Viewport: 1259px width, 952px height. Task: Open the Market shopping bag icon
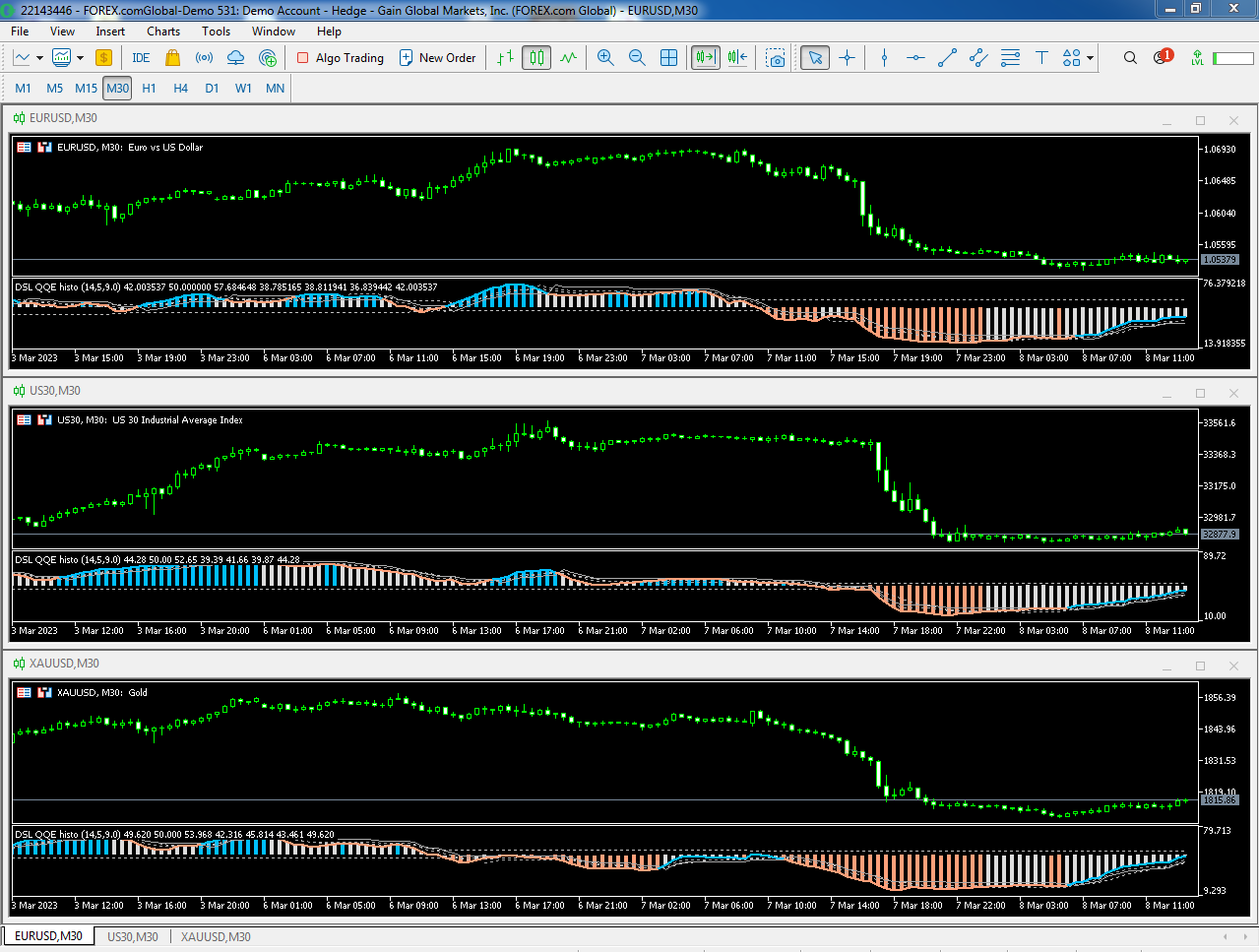[x=173, y=58]
